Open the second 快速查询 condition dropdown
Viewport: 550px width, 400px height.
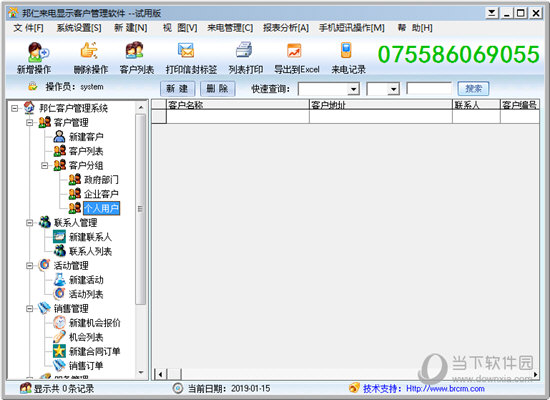[394, 89]
